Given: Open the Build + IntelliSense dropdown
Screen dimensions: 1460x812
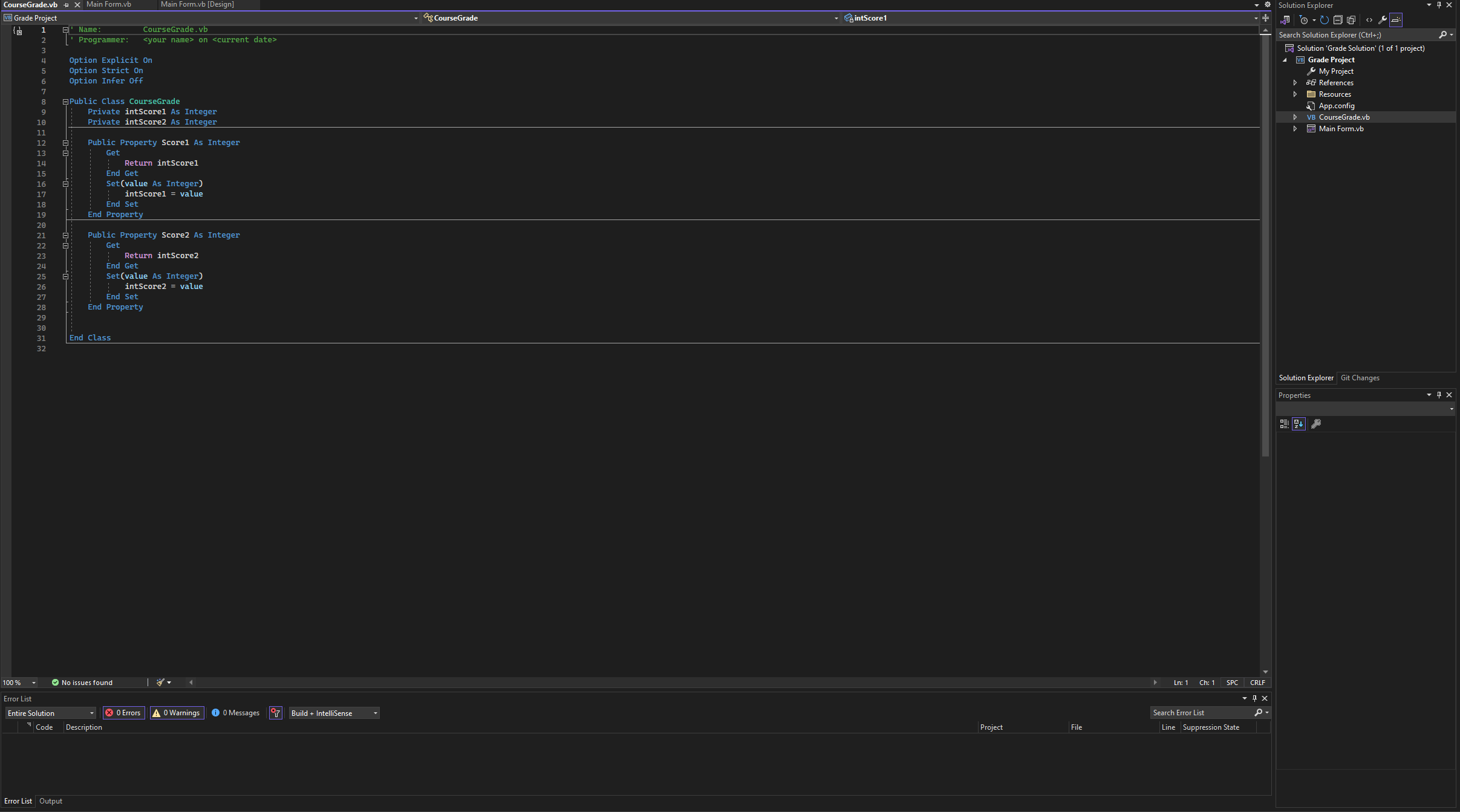Looking at the screenshot, I should coord(334,713).
